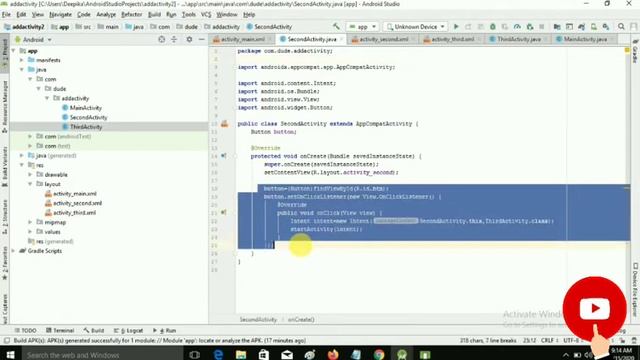Screen dimensions: 640x360
Task: Click the class gutter icon beside SecondActivity declaration
Action: (224, 124)
